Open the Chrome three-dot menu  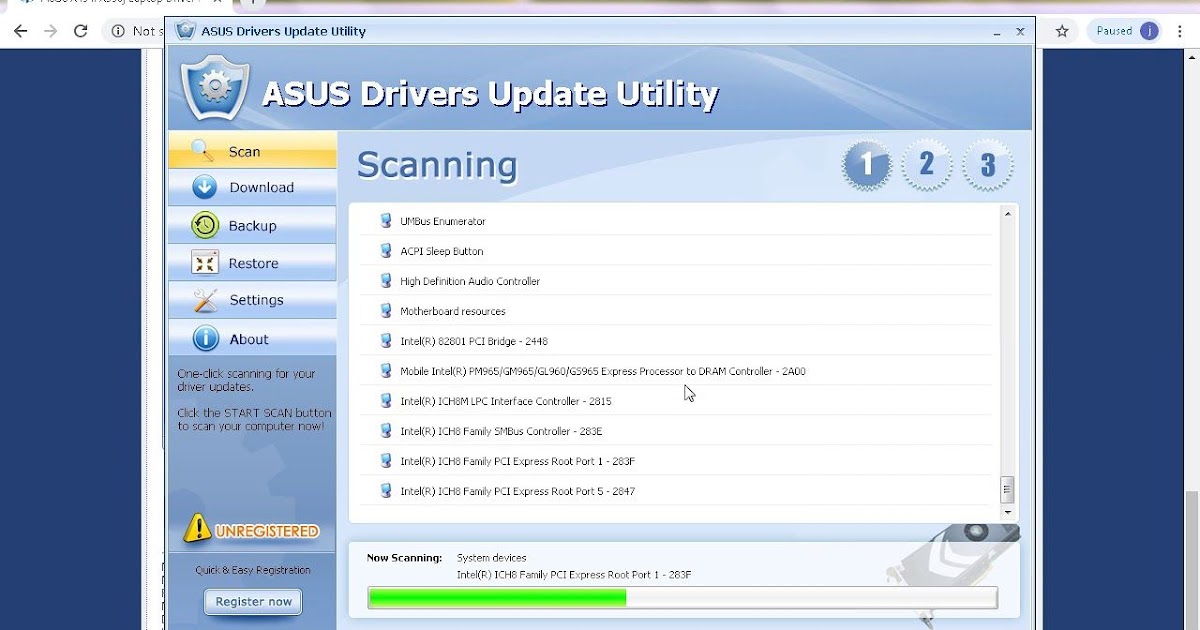tap(1181, 31)
